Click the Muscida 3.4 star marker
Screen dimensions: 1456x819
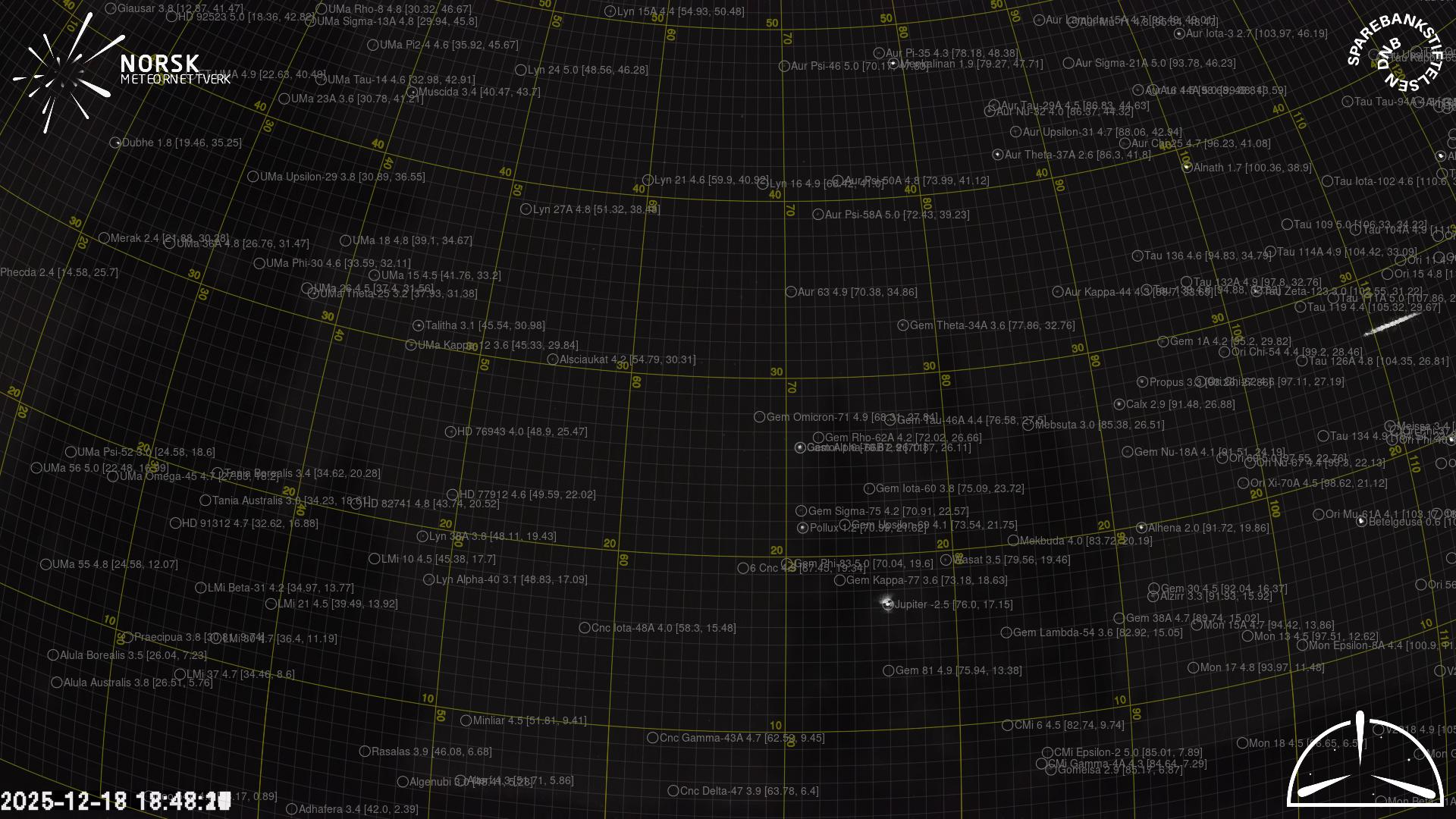(x=412, y=93)
